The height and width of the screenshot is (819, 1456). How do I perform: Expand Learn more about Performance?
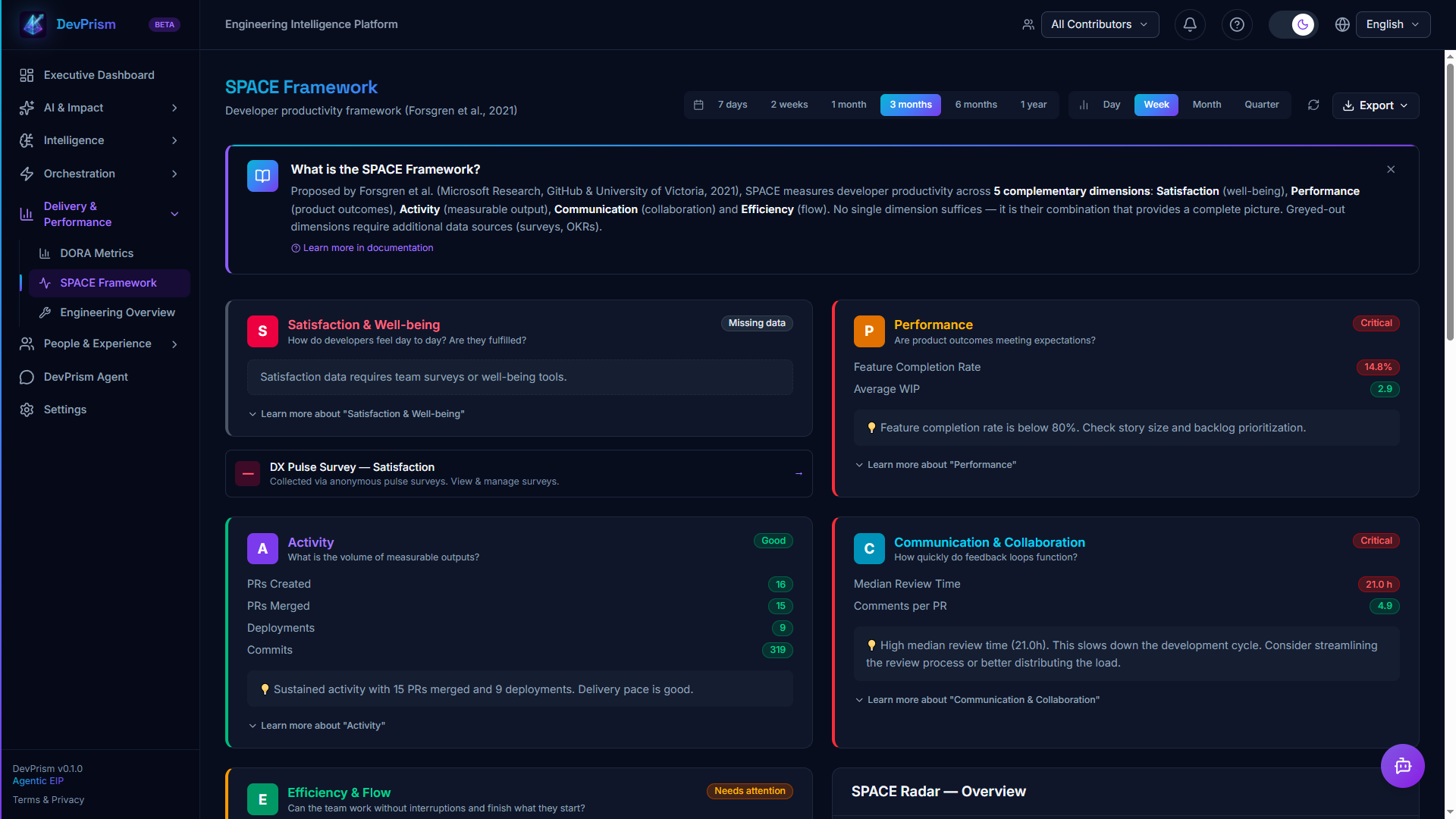point(936,465)
